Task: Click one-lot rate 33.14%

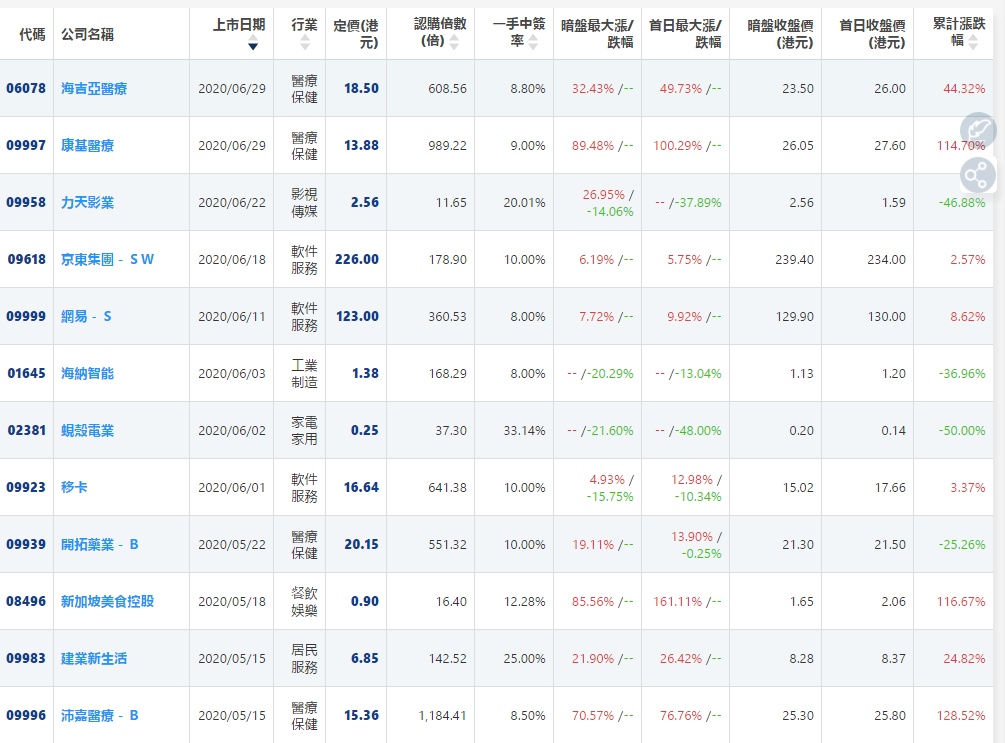Action: [x=524, y=430]
